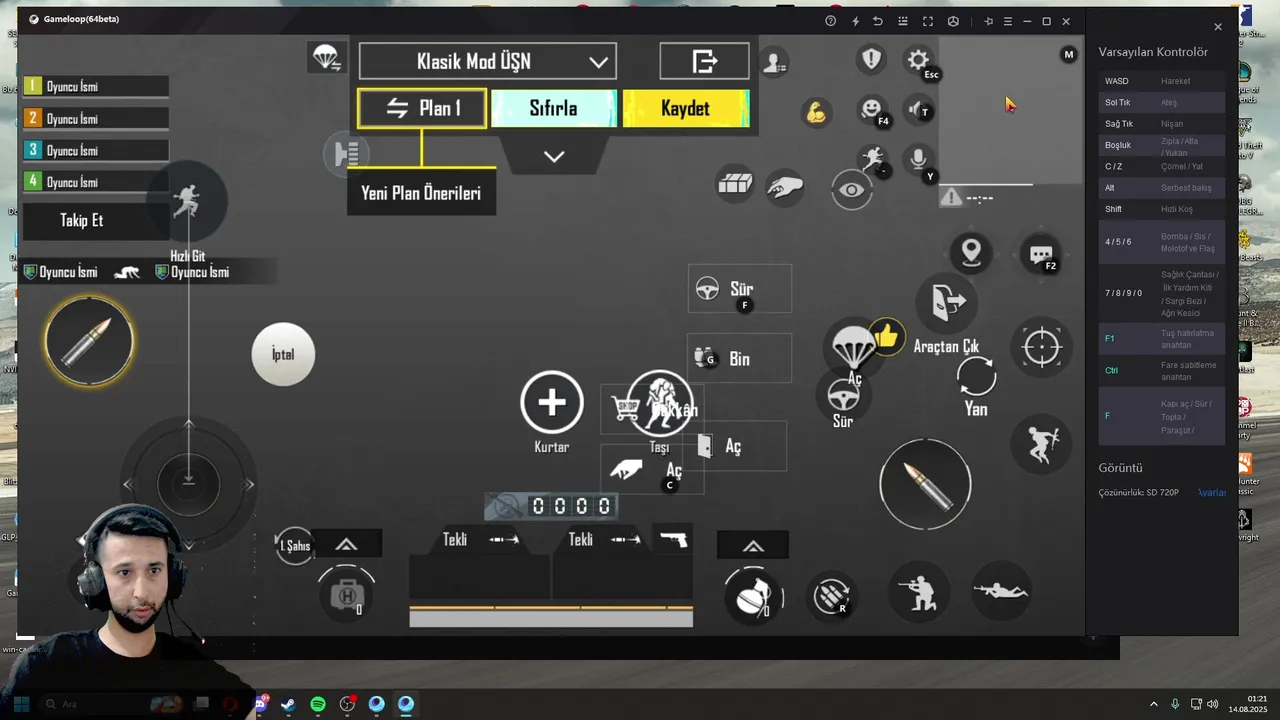Viewport: 1280px width, 720px height.
Task: Collapse the side panel icon near Plan 1
Action: (346, 154)
